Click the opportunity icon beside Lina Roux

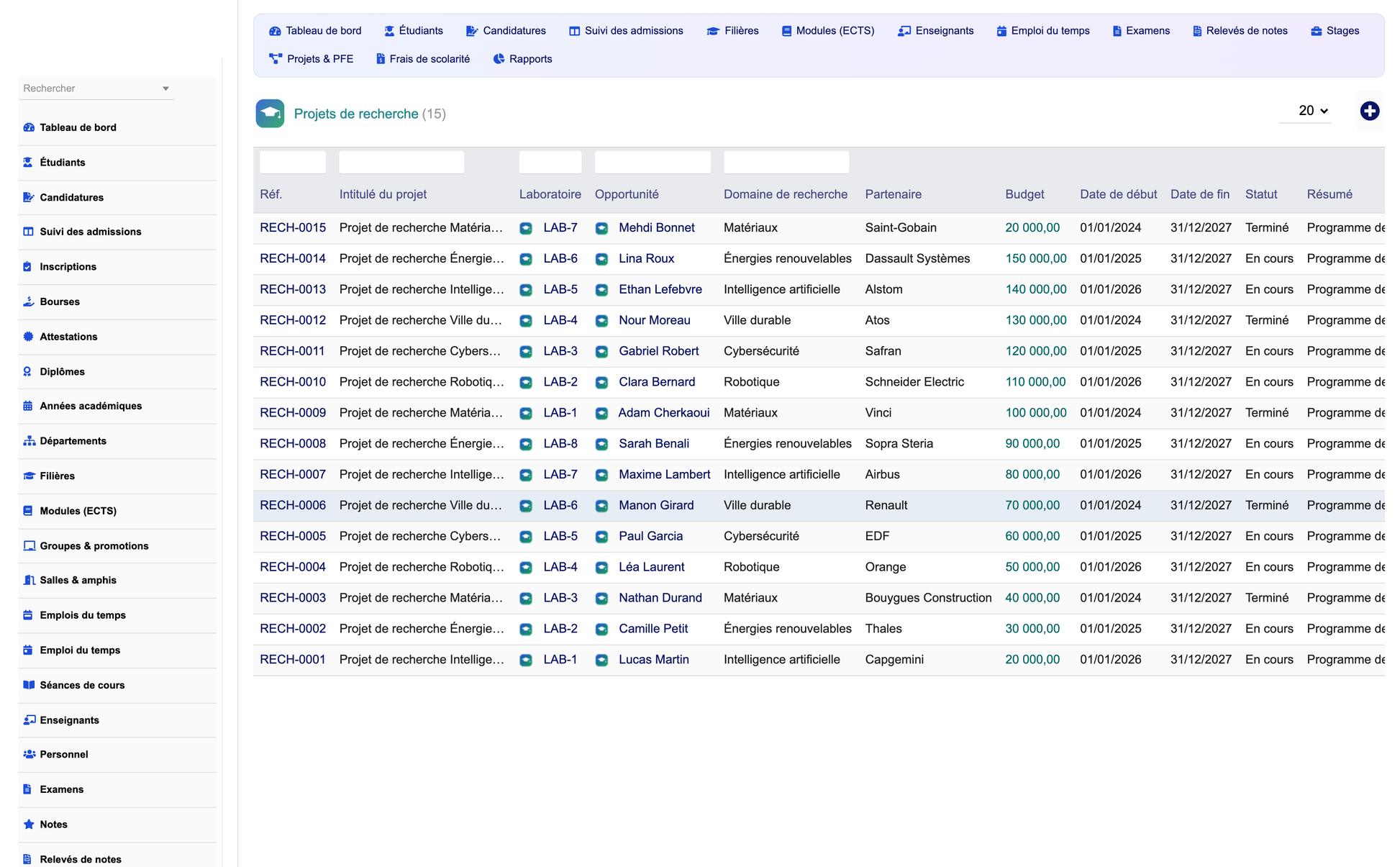pos(601,259)
